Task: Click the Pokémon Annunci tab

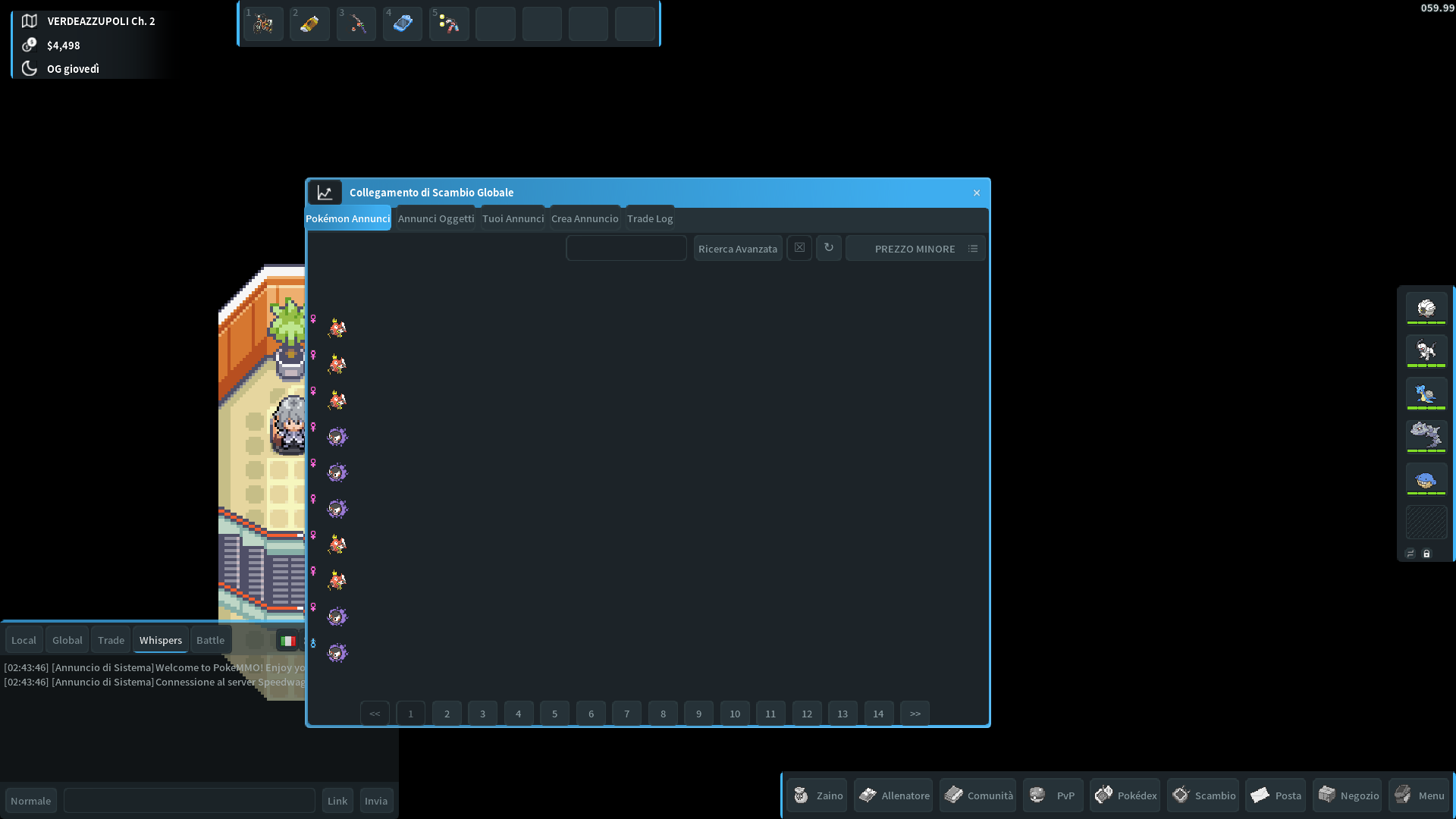Action: point(348,218)
